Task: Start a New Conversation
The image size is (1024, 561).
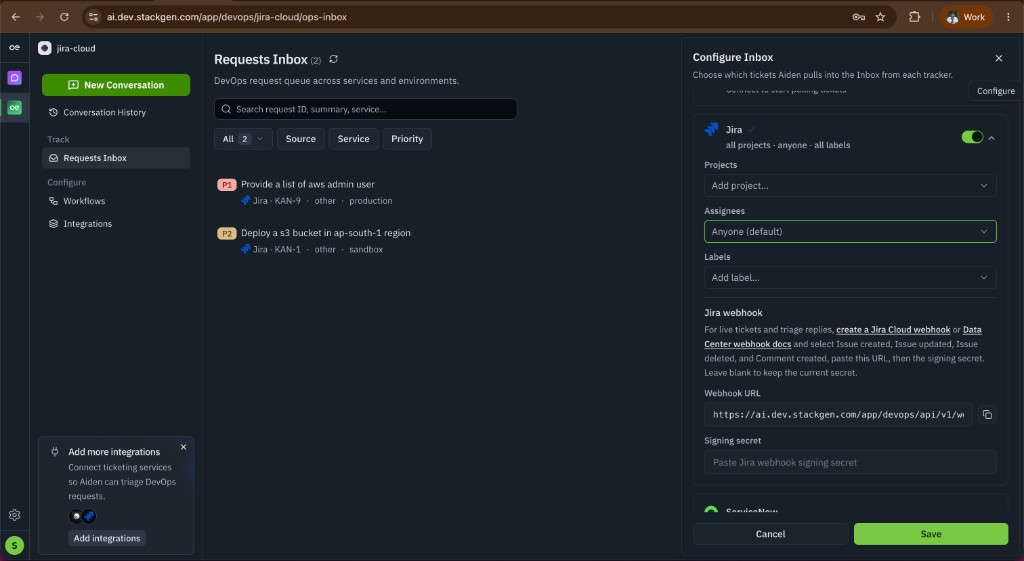Action: pos(116,85)
